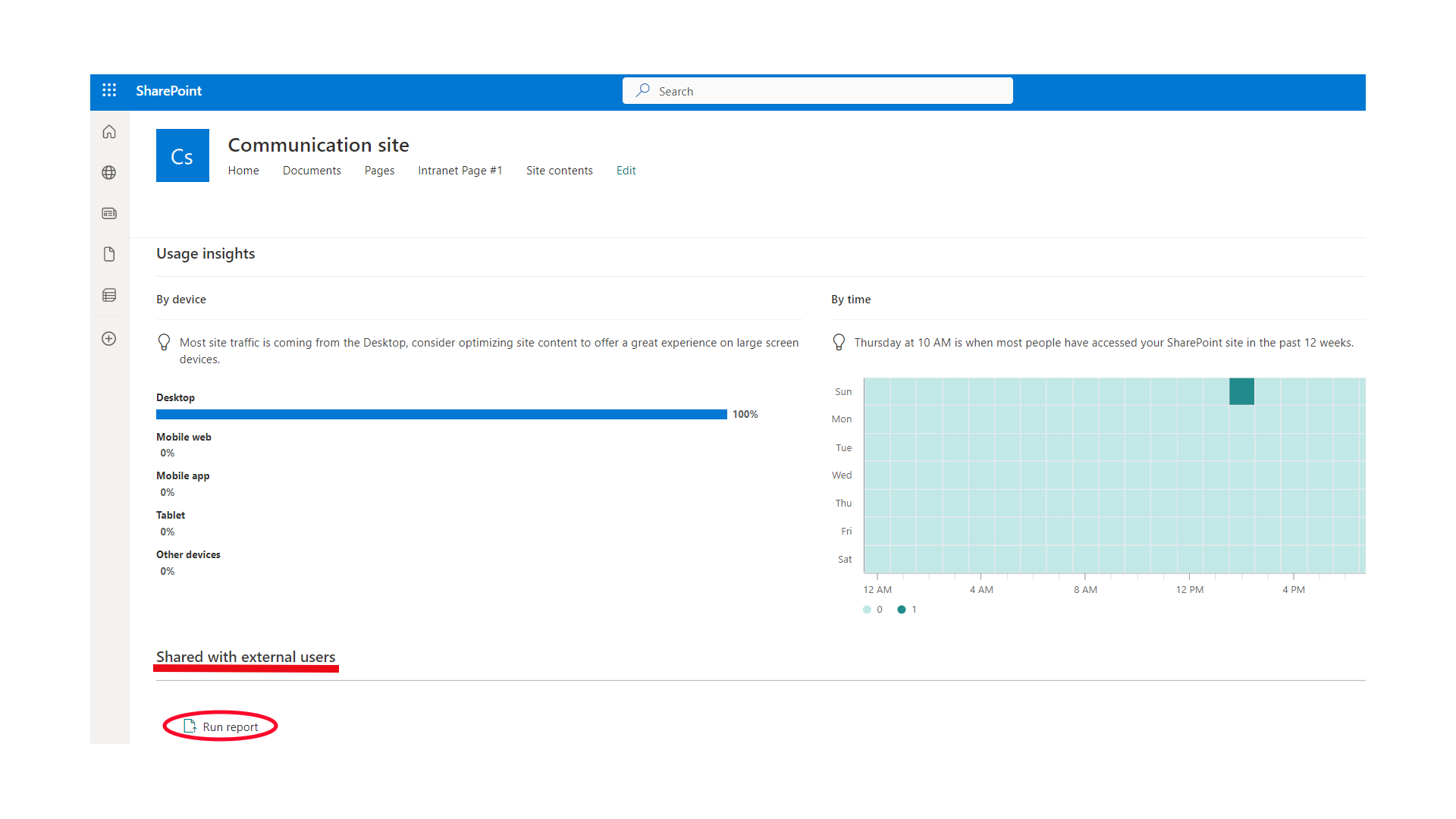Image resolution: width=1456 pixels, height=819 pixels.
Task: Click the Mobile web device label
Action: tap(184, 437)
